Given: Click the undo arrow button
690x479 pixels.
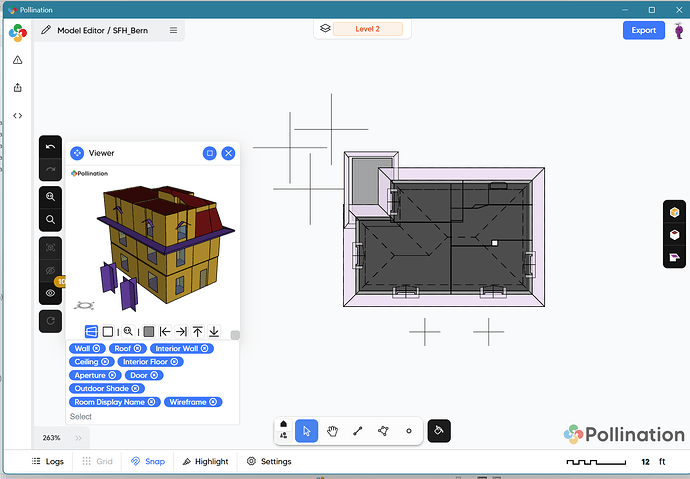Looking at the screenshot, I should click(51, 147).
